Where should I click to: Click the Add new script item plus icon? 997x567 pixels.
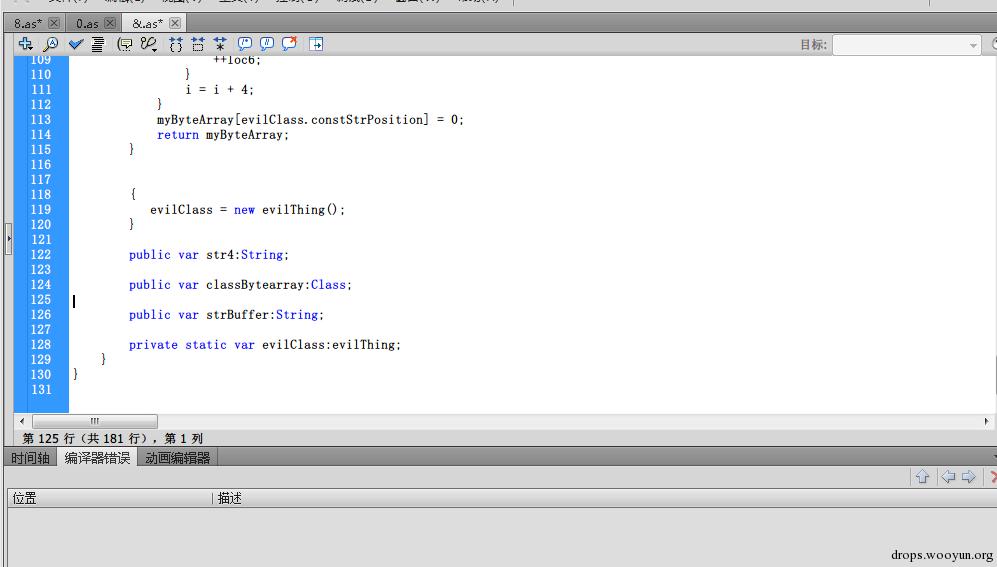[x=25, y=43]
